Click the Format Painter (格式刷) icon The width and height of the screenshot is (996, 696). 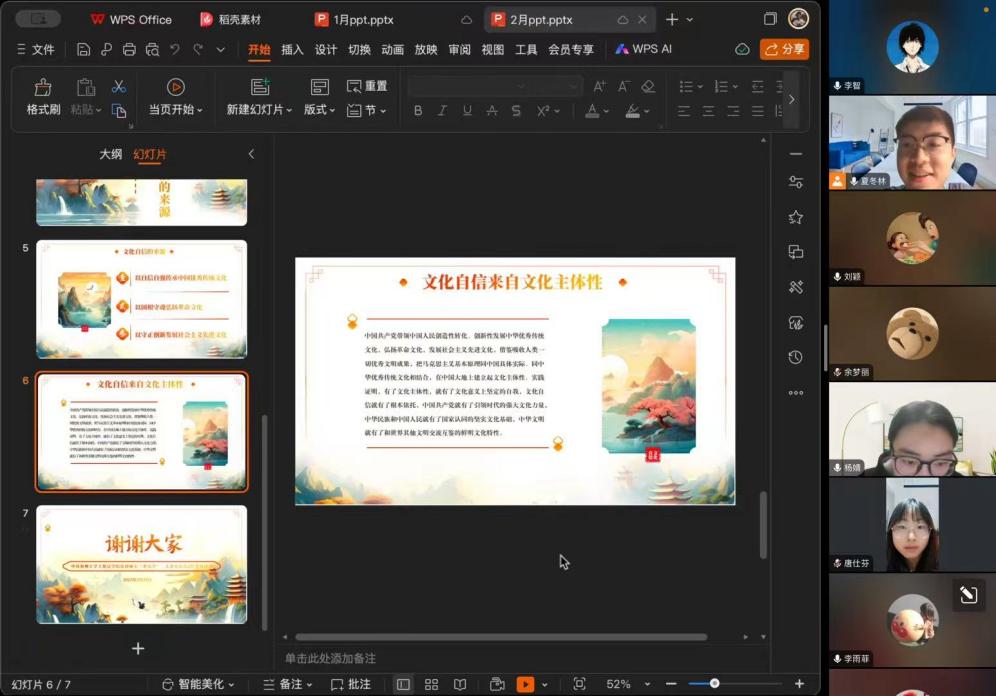[43, 88]
